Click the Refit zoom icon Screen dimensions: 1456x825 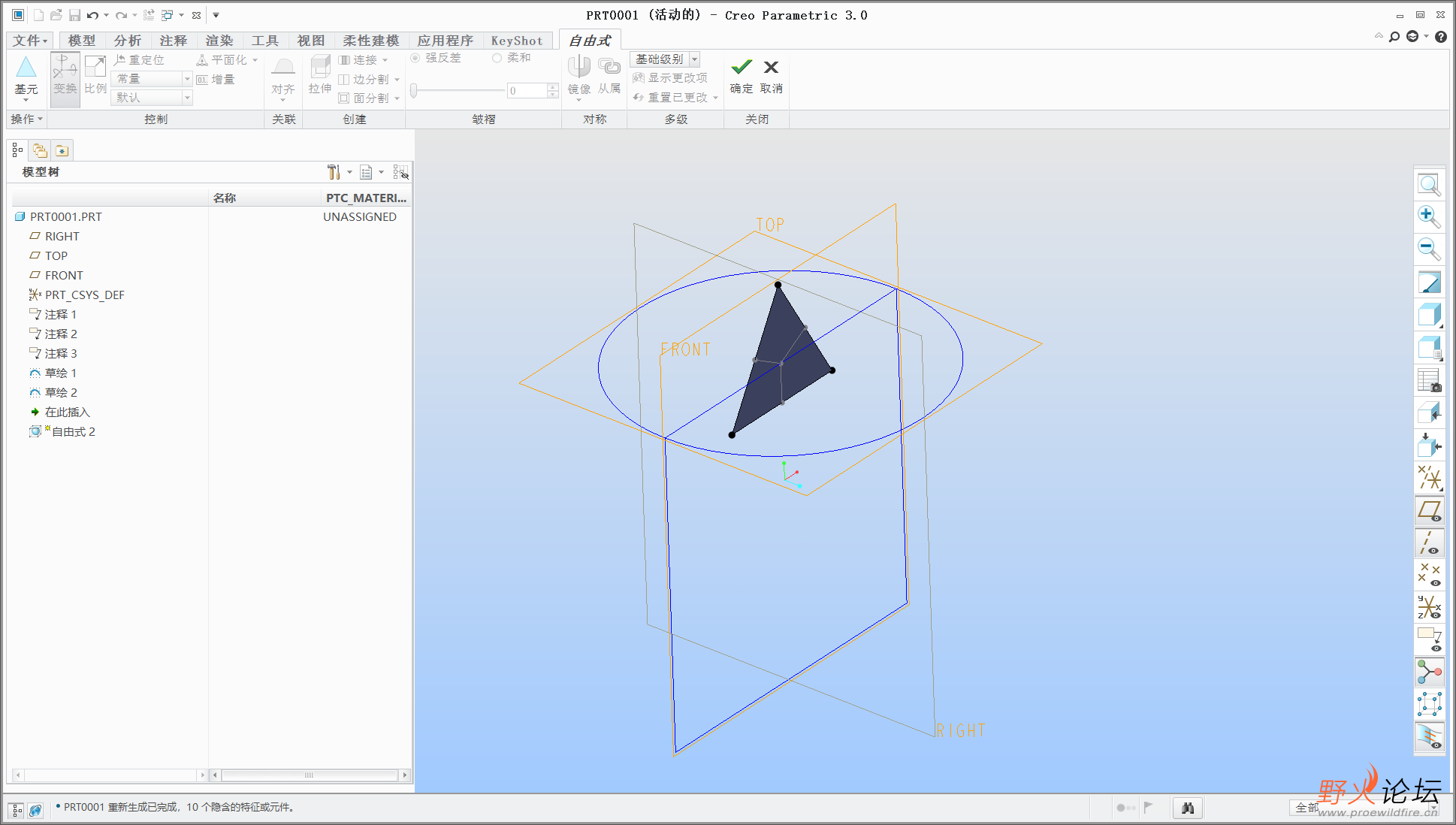click(x=1429, y=185)
